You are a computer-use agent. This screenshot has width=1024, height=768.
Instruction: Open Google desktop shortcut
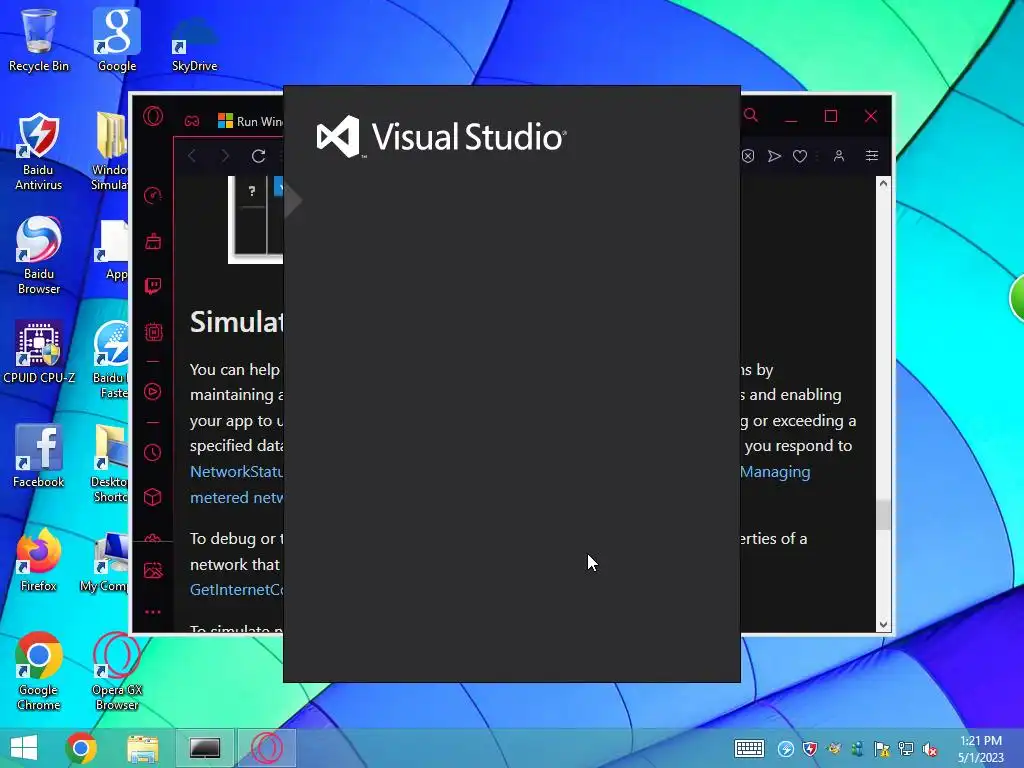(x=117, y=40)
